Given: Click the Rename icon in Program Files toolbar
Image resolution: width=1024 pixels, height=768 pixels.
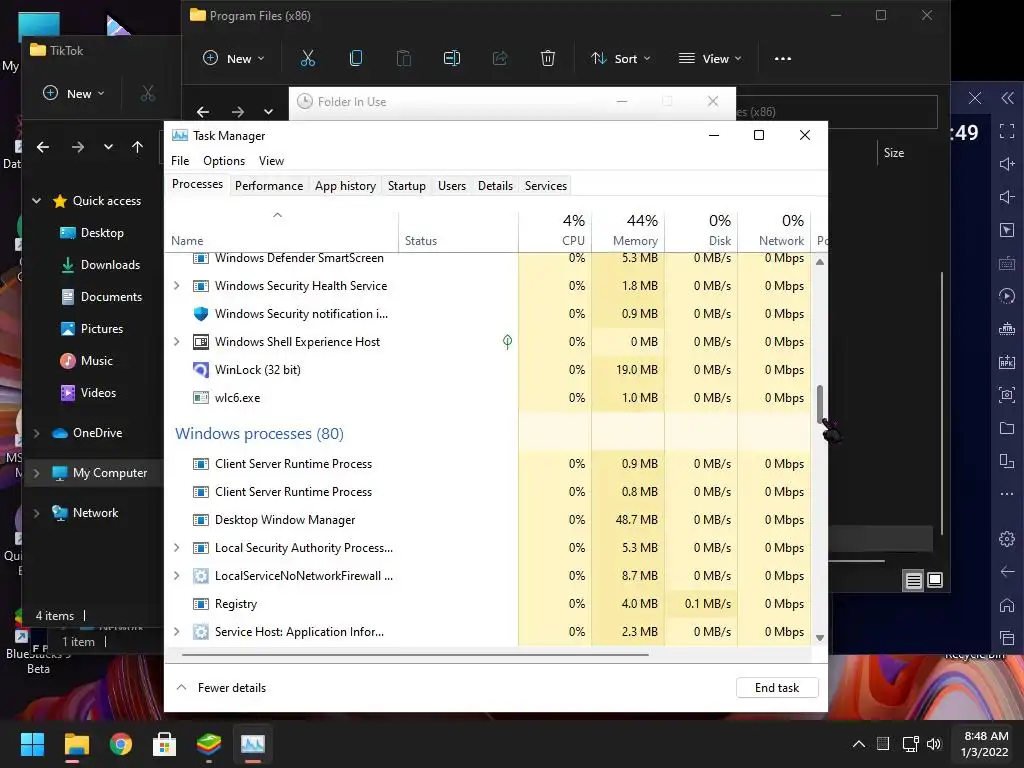Looking at the screenshot, I should [452, 59].
